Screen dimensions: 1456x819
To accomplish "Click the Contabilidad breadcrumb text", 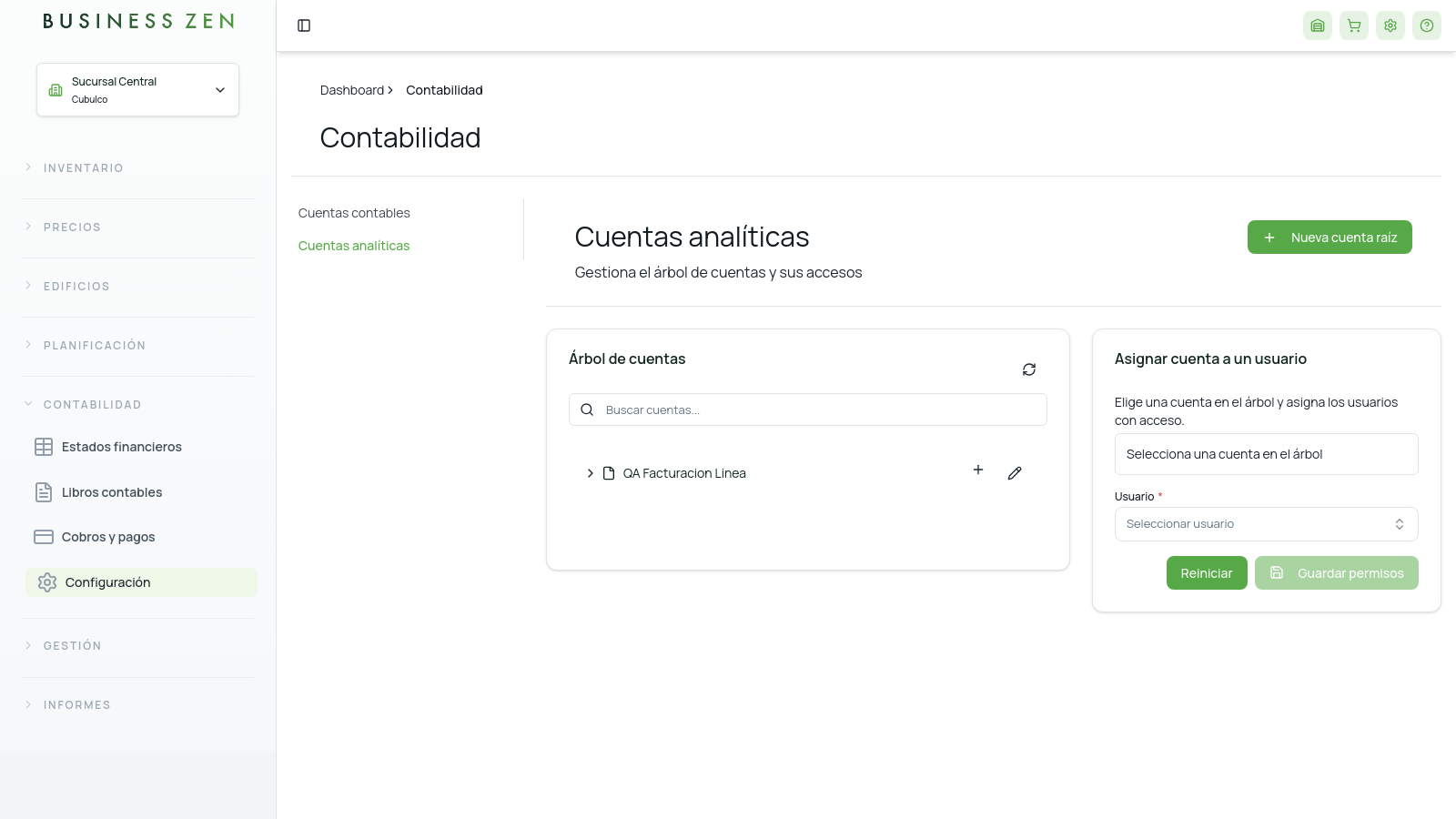I will pos(444,90).
